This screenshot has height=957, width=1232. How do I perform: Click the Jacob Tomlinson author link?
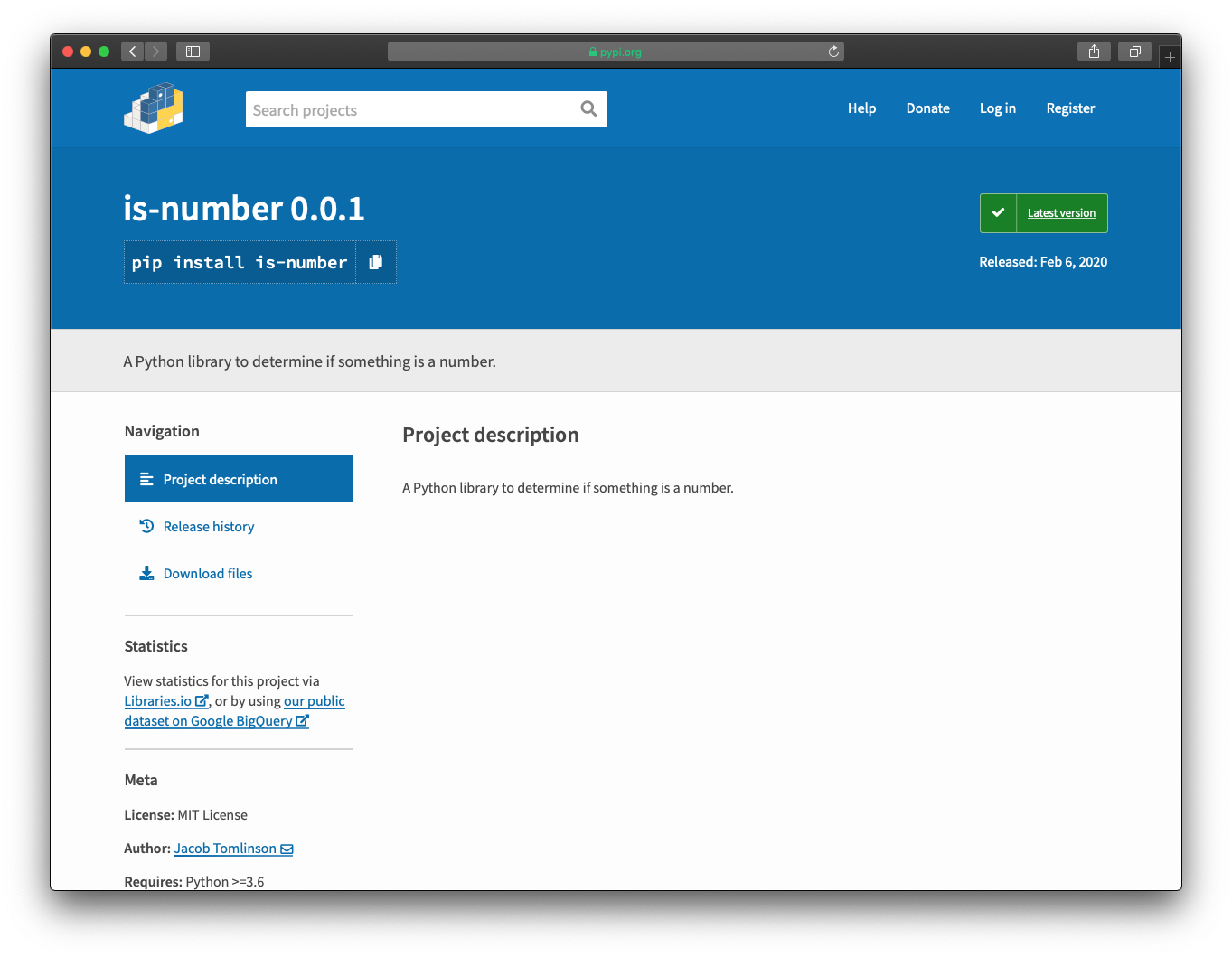[224, 849]
